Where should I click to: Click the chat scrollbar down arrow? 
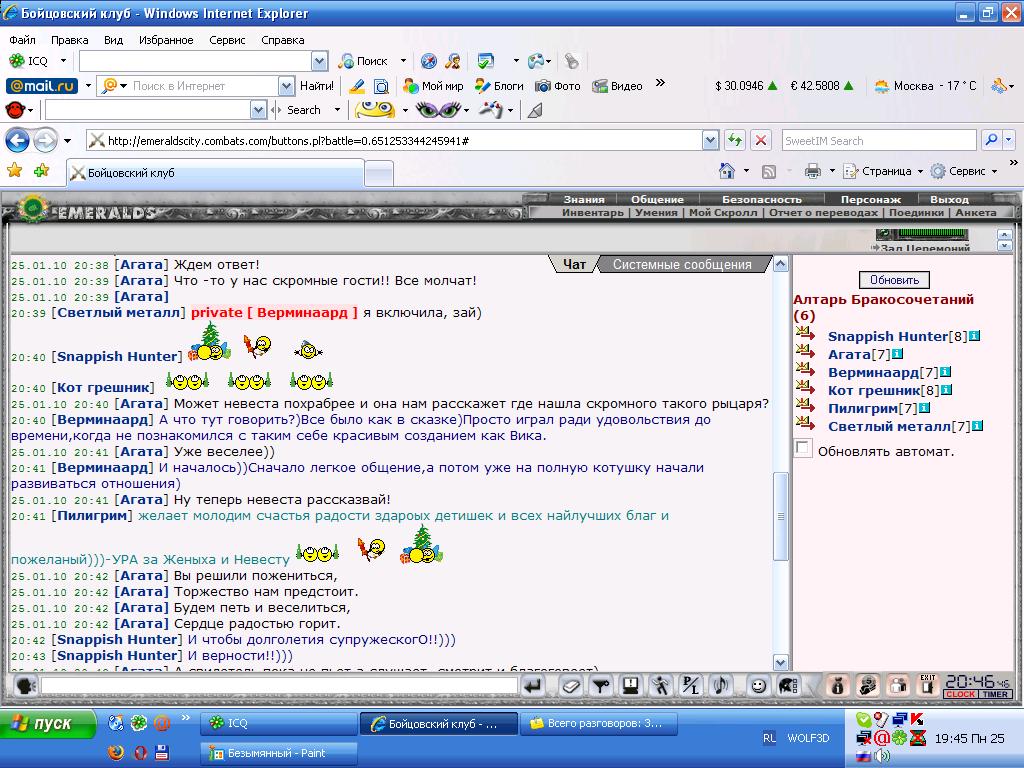click(x=780, y=662)
